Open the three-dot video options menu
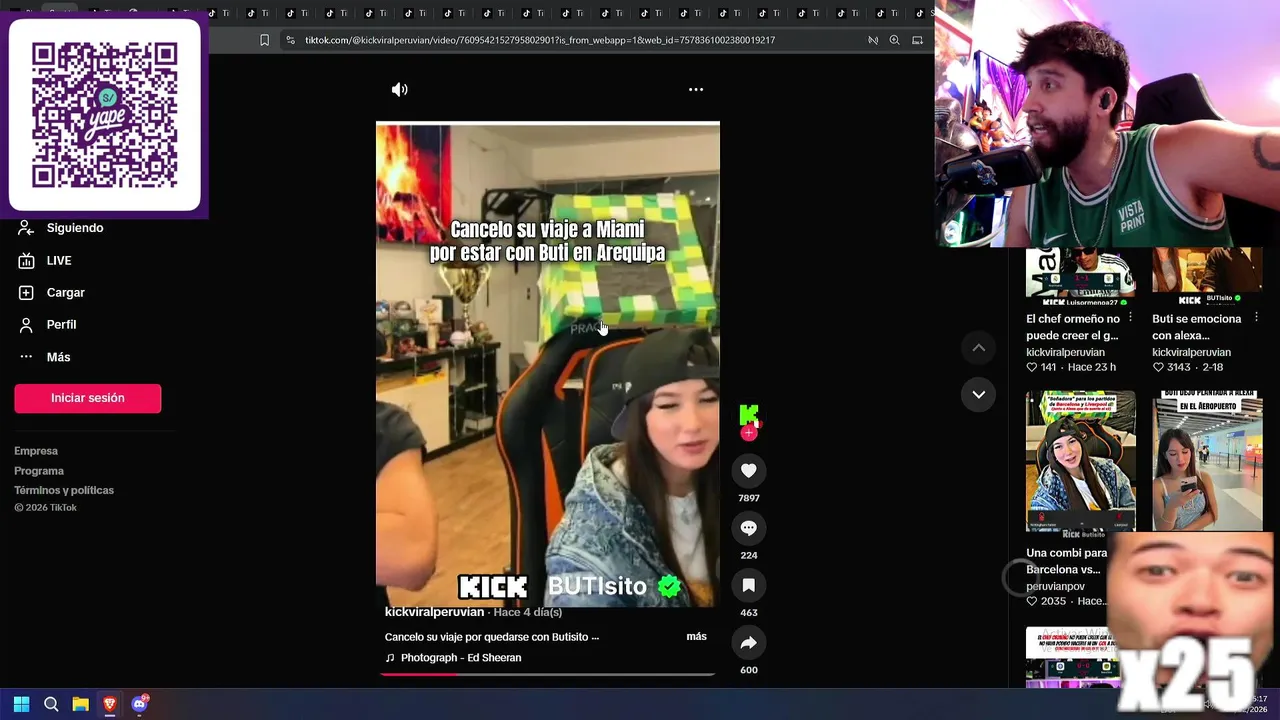Viewport: 1280px width, 720px height. tap(696, 90)
